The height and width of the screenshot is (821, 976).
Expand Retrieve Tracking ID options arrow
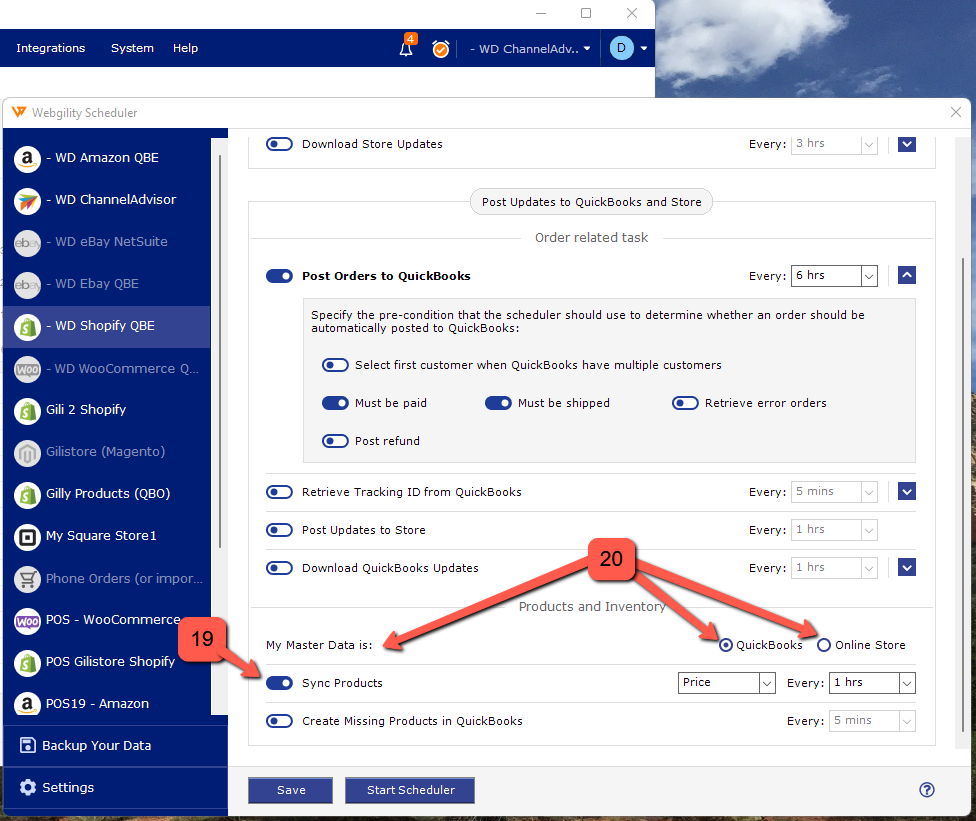[x=907, y=491]
